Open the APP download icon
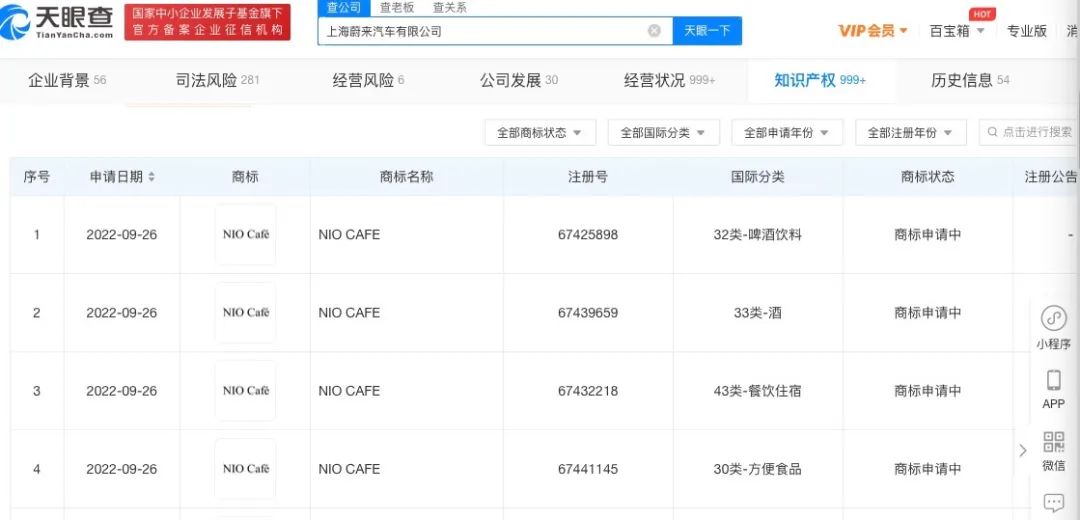This screenshot has width=1080, height=520. coord(1053,380)
